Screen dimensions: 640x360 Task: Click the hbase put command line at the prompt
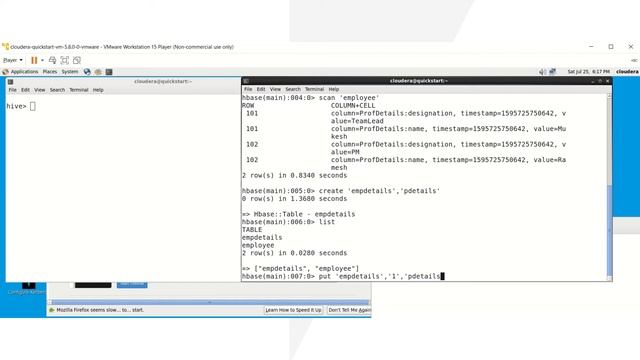(343, 276)
